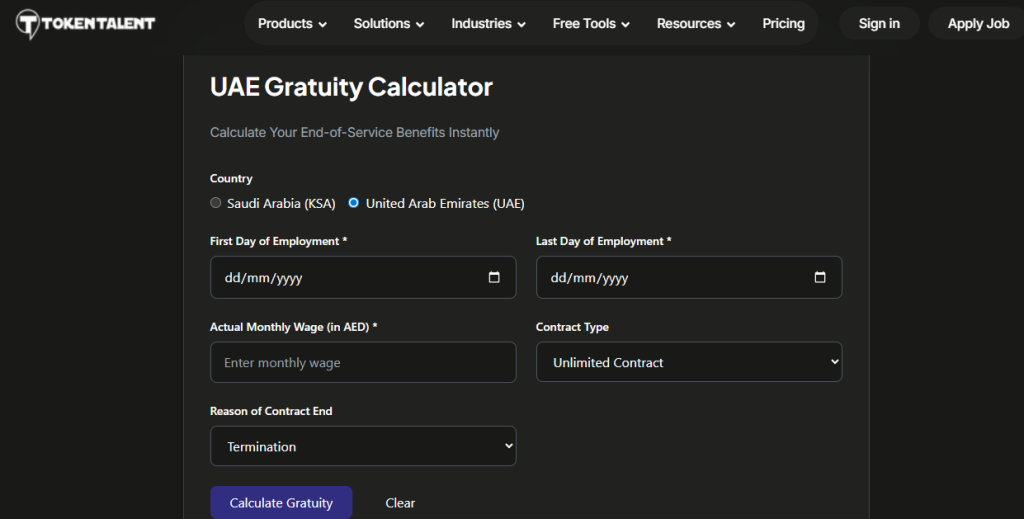Viewport: 1024px width, 519px height.
Task: Click the Token Talent logo
Action: tap(86, 23)
